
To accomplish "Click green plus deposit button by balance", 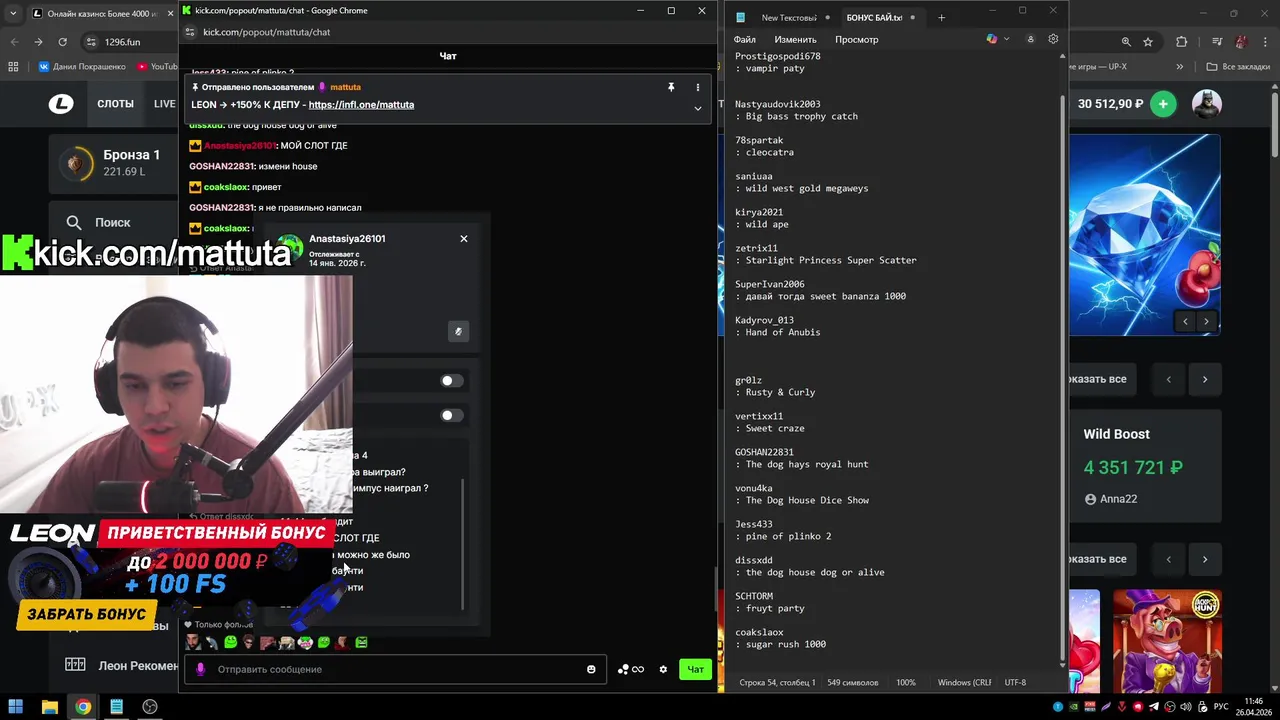I will 1163,103.
